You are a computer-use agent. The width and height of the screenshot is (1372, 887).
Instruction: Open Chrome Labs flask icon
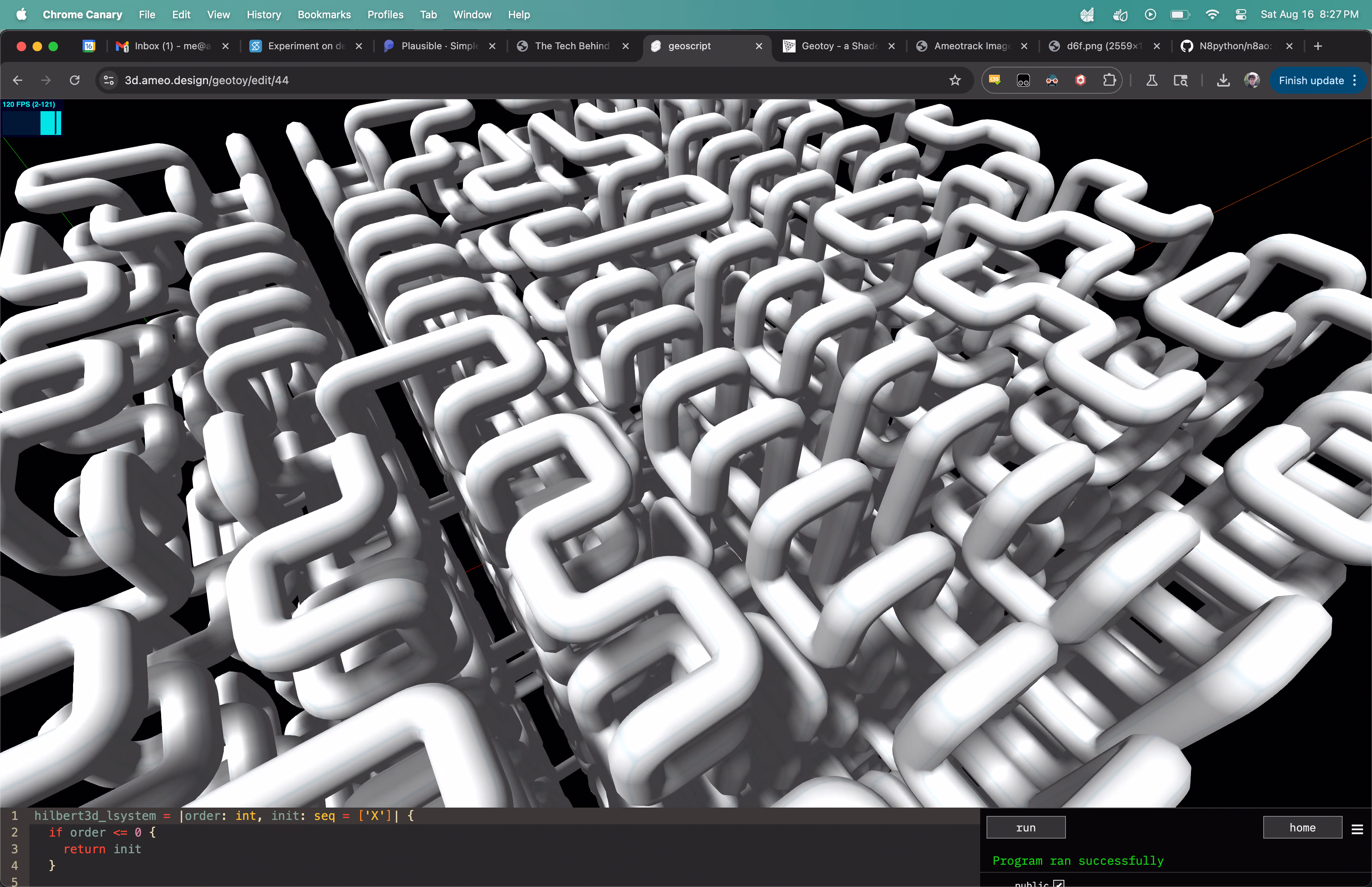click(1152, 80)
